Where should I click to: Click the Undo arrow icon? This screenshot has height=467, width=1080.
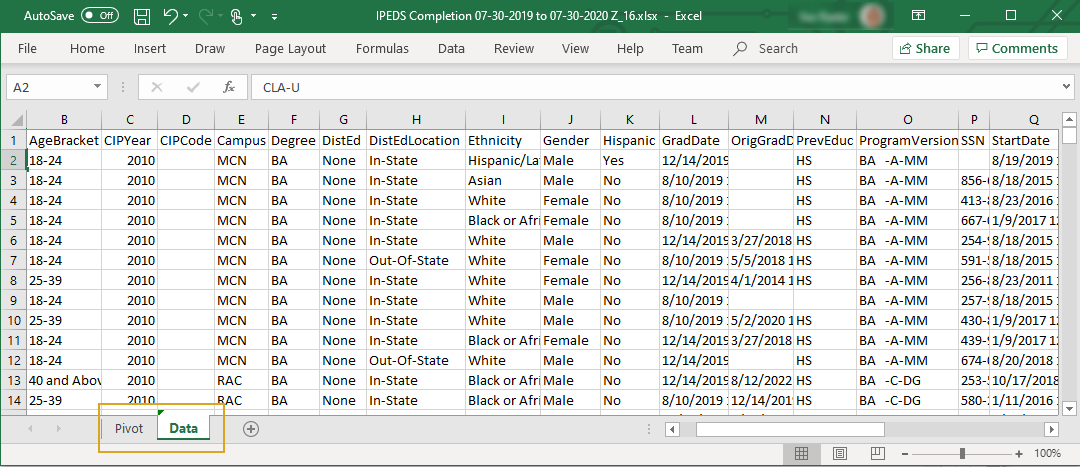(169, 16)
